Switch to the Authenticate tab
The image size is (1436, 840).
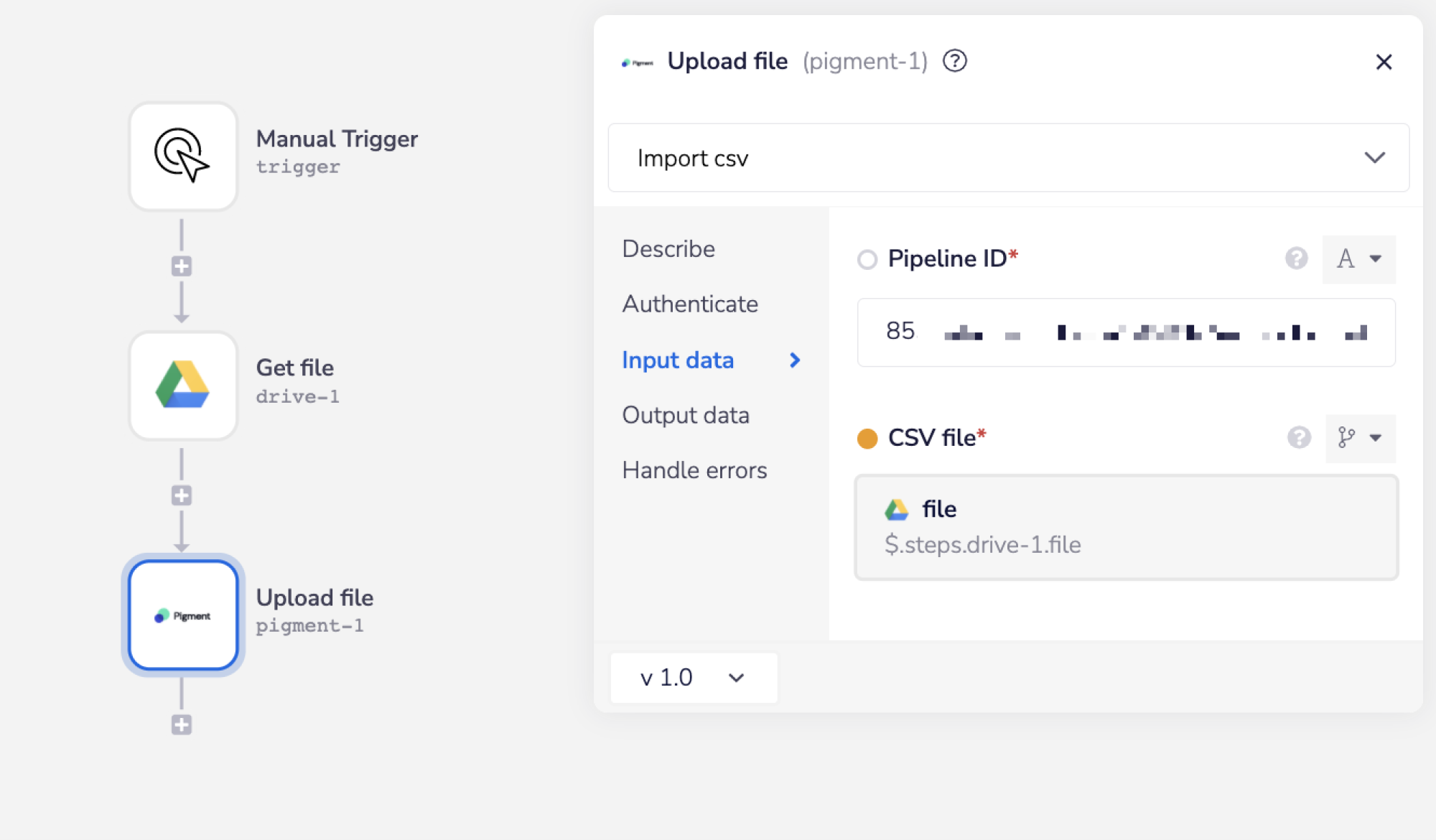690,304
